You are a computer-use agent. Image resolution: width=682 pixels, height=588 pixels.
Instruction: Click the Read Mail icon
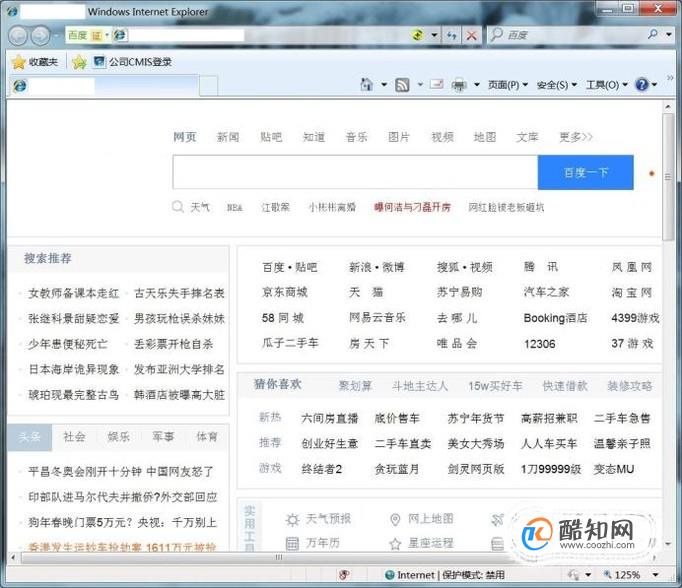pyautogui.click(x=437, y=84)
